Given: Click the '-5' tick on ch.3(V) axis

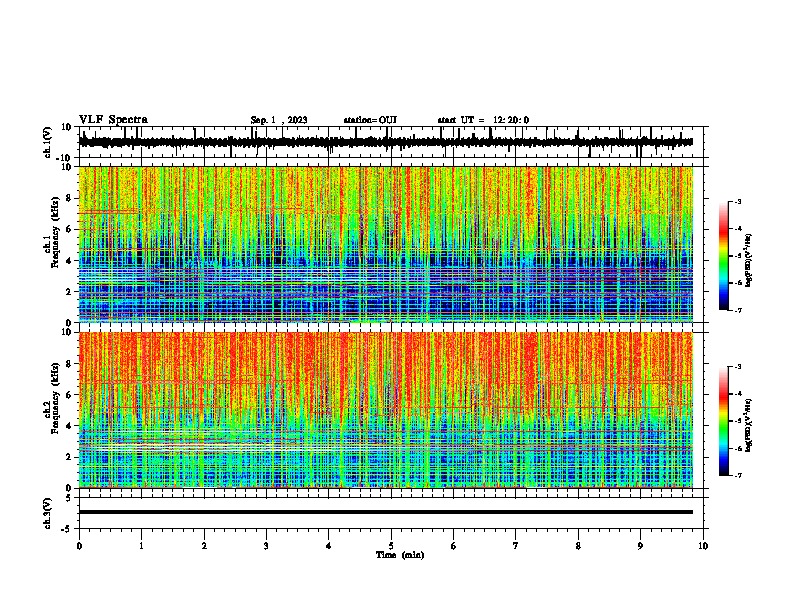Looking at the screenshot, I should 68,529.
